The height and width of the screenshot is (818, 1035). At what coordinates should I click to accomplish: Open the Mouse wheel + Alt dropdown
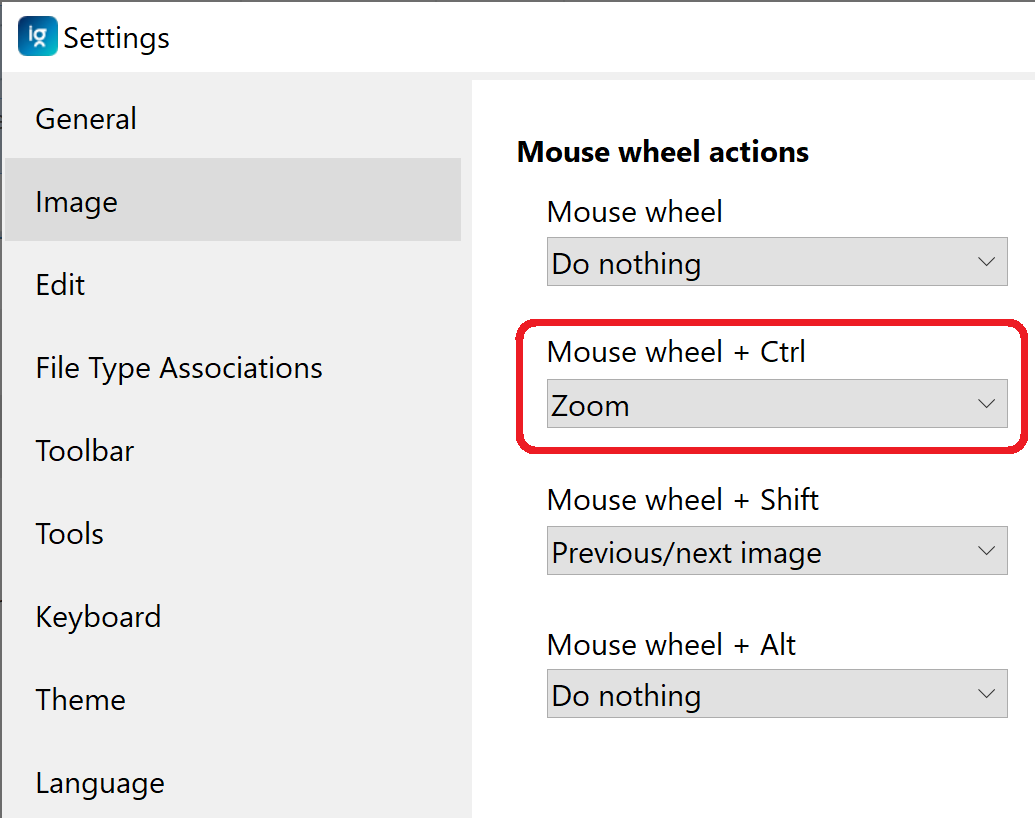click(776, 694)
